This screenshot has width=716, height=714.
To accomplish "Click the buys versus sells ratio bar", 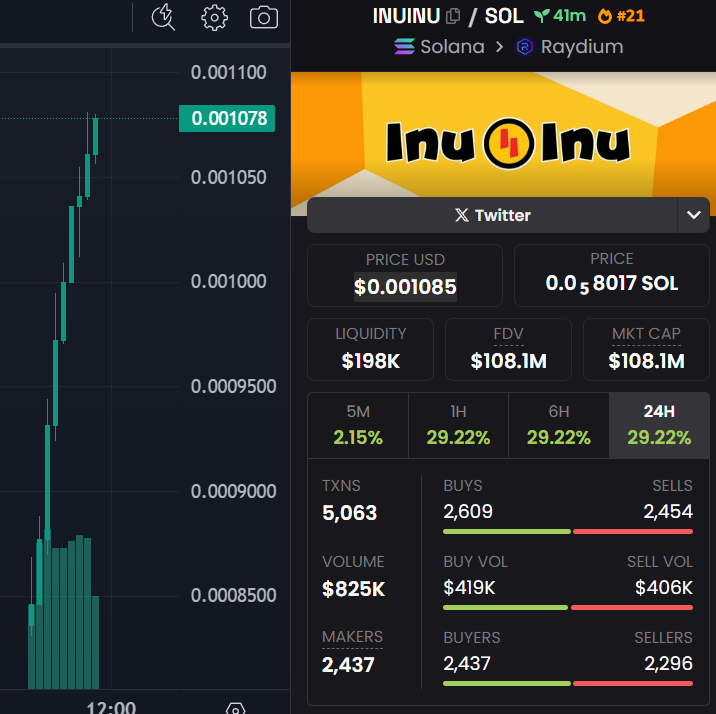I will coord(568,531).
